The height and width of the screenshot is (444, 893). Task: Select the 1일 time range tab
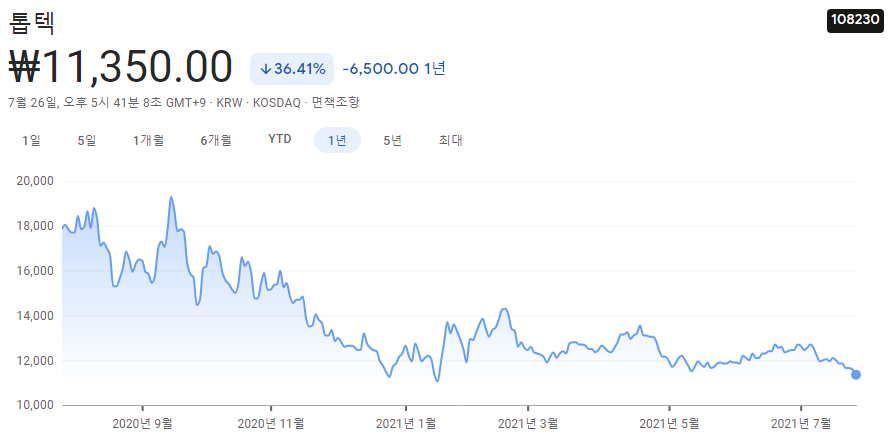(x=31, y=140)
